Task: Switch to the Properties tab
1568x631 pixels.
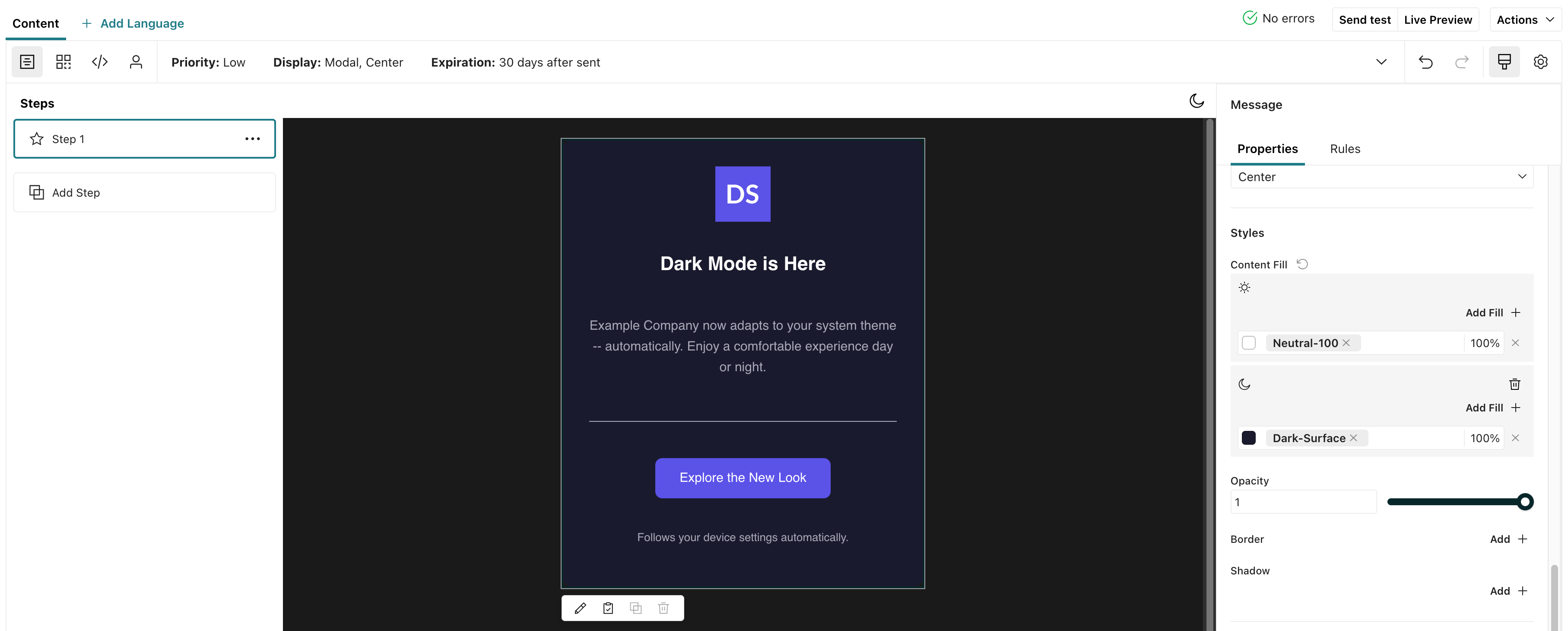Action: tap(1267, 149)
